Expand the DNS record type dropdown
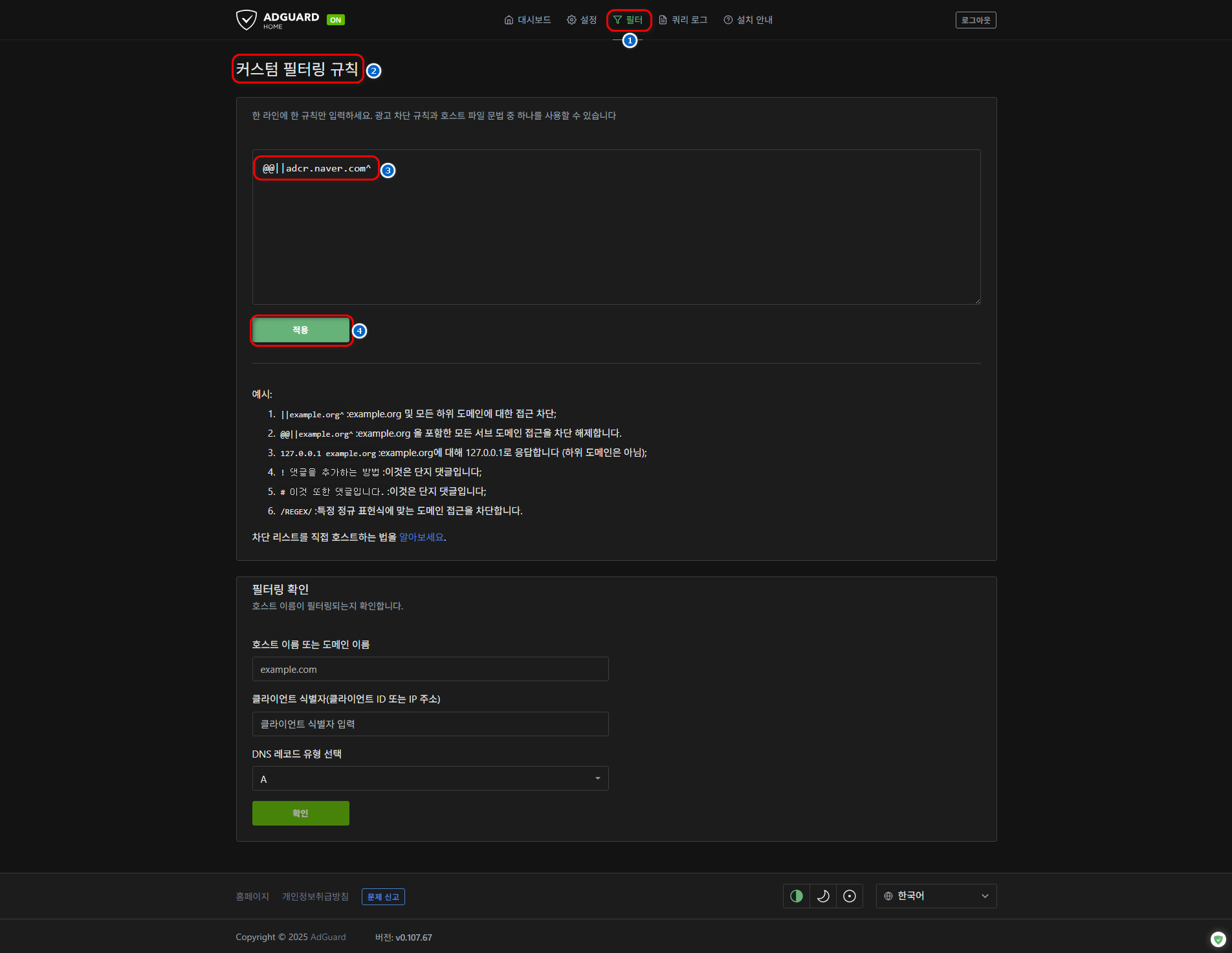 point(430,779)
